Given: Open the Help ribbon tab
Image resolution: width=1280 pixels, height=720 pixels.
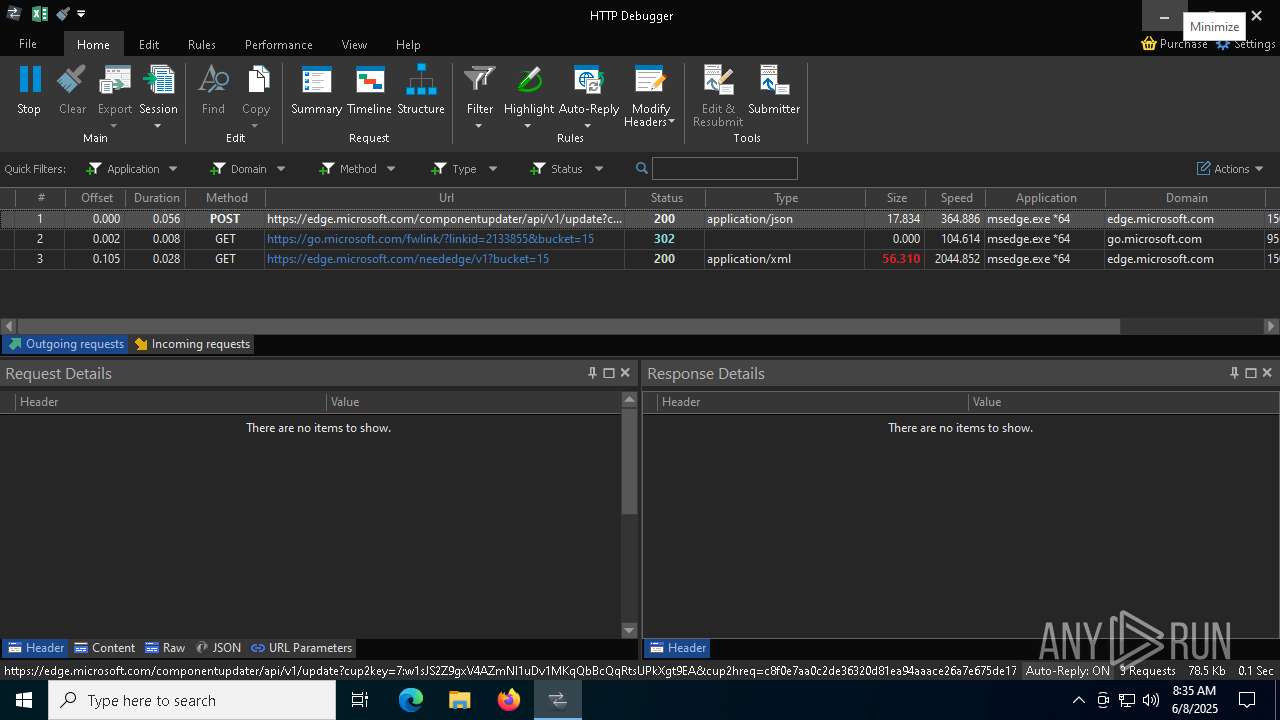Looking at the screenshot, I should [x=408, y=45].
